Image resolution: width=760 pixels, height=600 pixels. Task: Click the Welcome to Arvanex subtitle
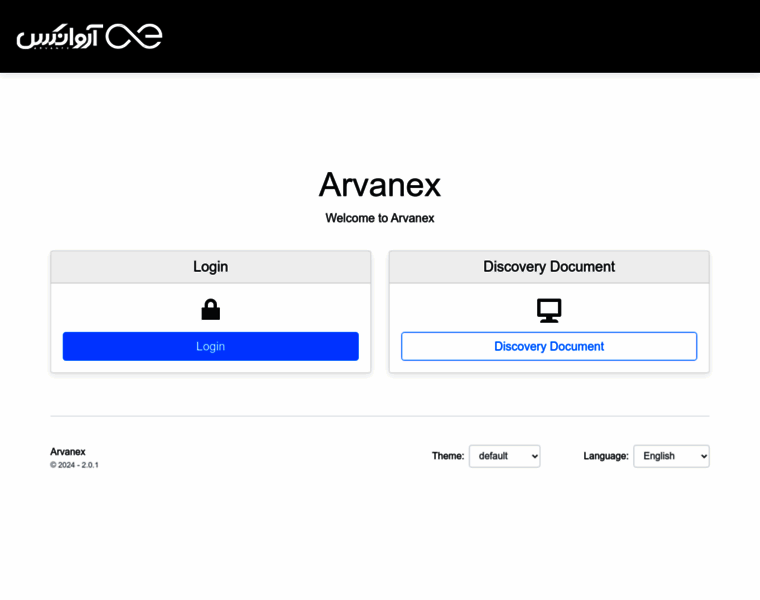tap(379, 218)
